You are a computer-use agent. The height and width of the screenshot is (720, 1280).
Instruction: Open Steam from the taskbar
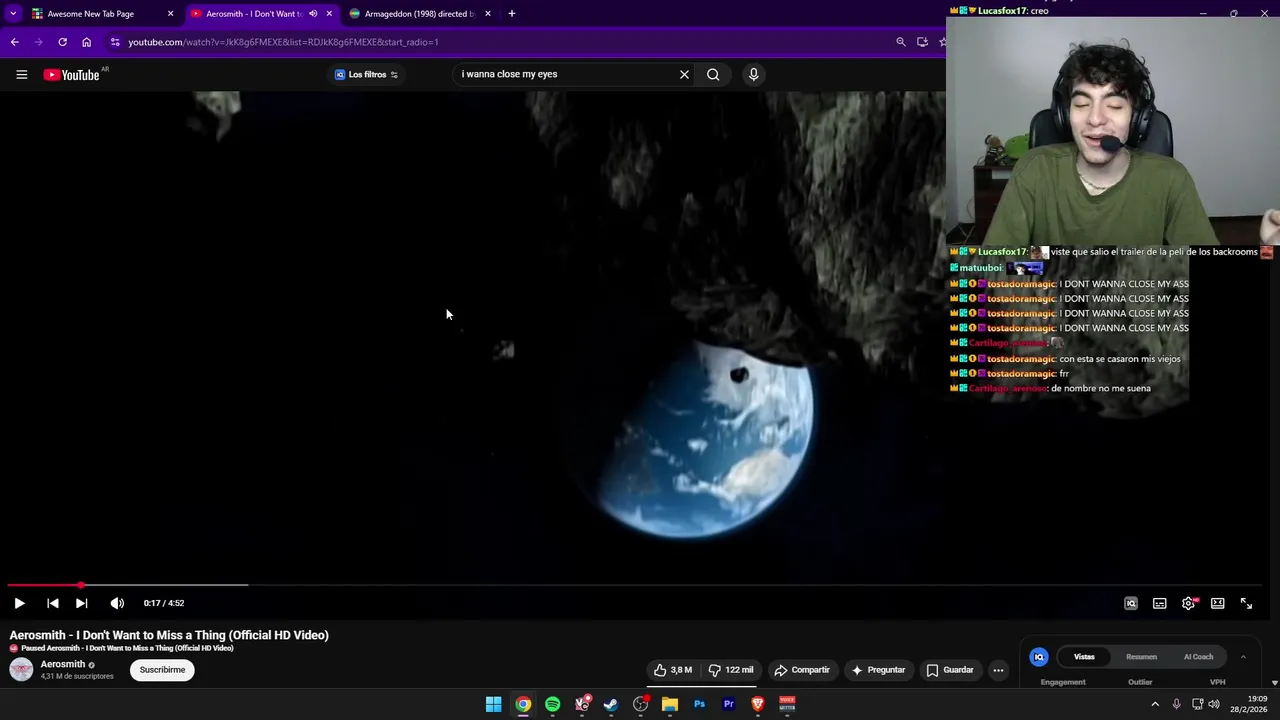coord(611,704)
